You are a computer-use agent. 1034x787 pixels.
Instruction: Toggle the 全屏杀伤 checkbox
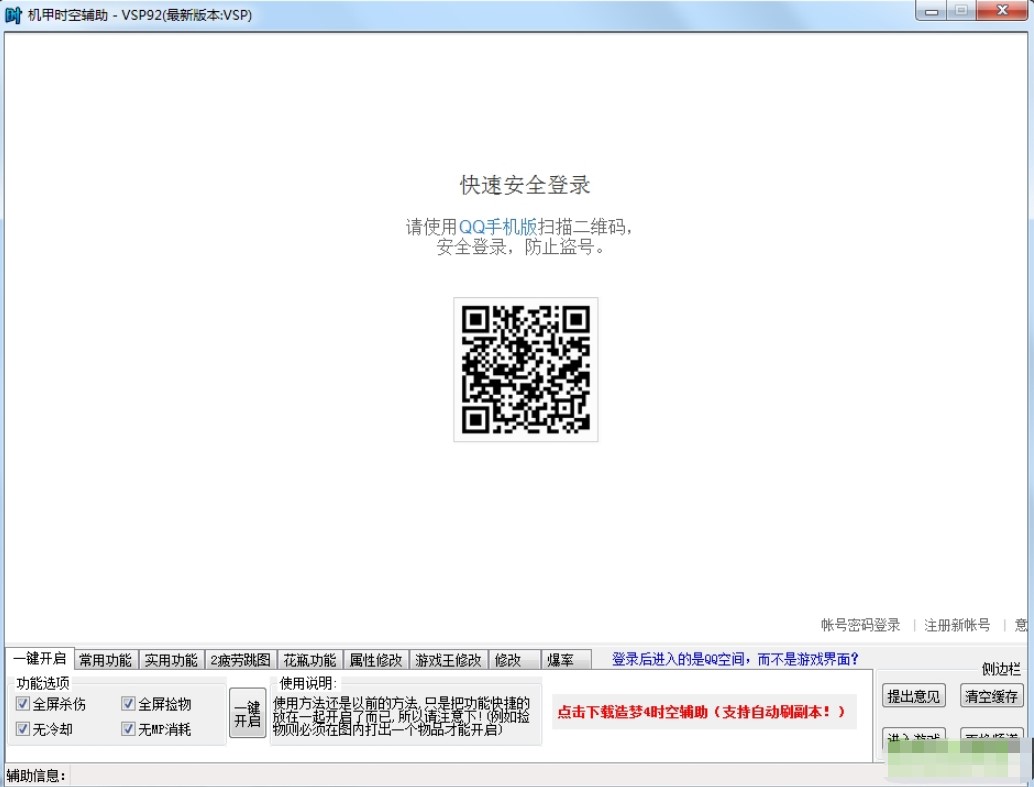pyautogui.click(x=23, y=704)
